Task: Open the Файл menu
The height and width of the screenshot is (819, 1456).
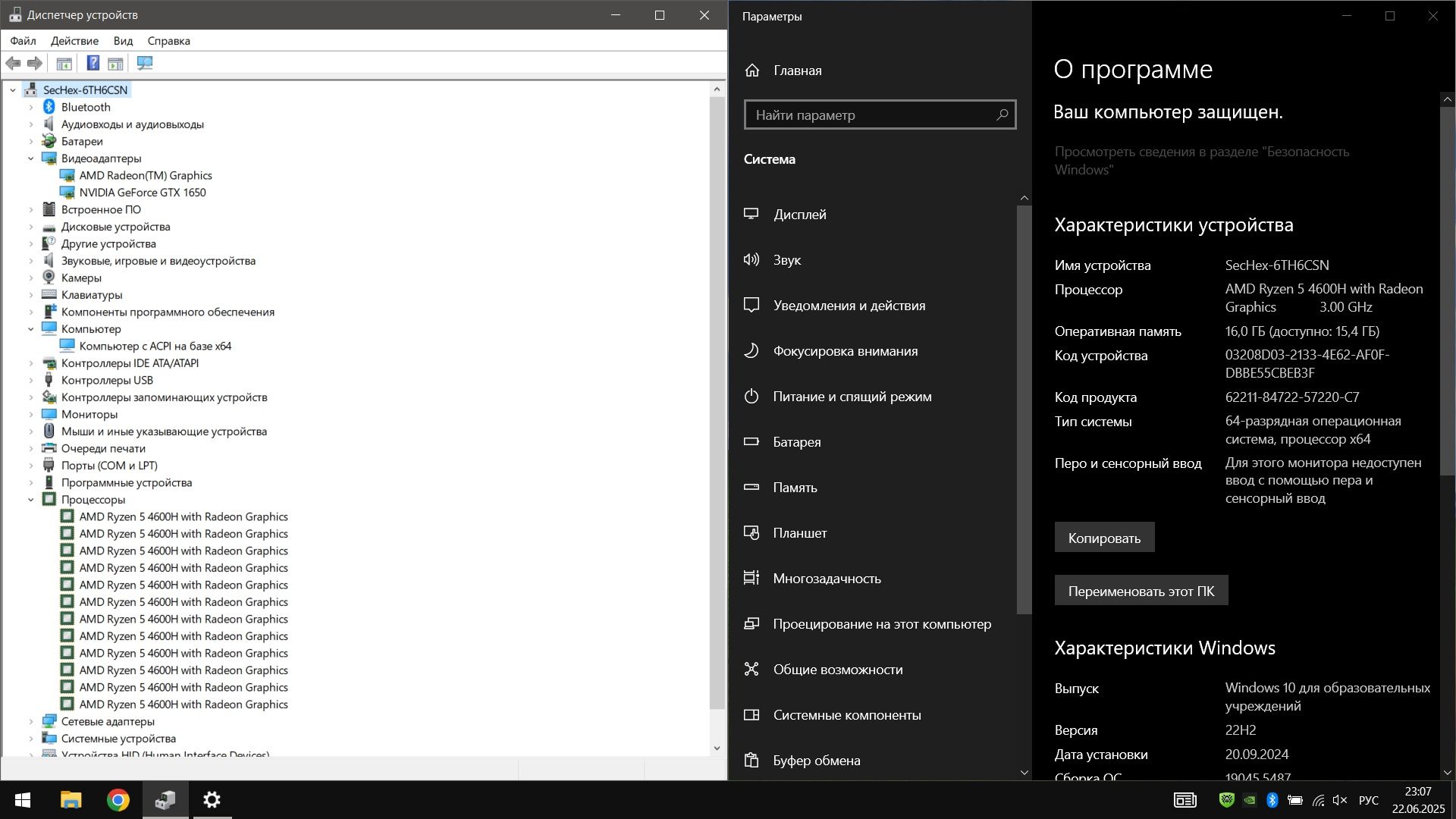Action: pyautogui.click(x=24, y=41)
